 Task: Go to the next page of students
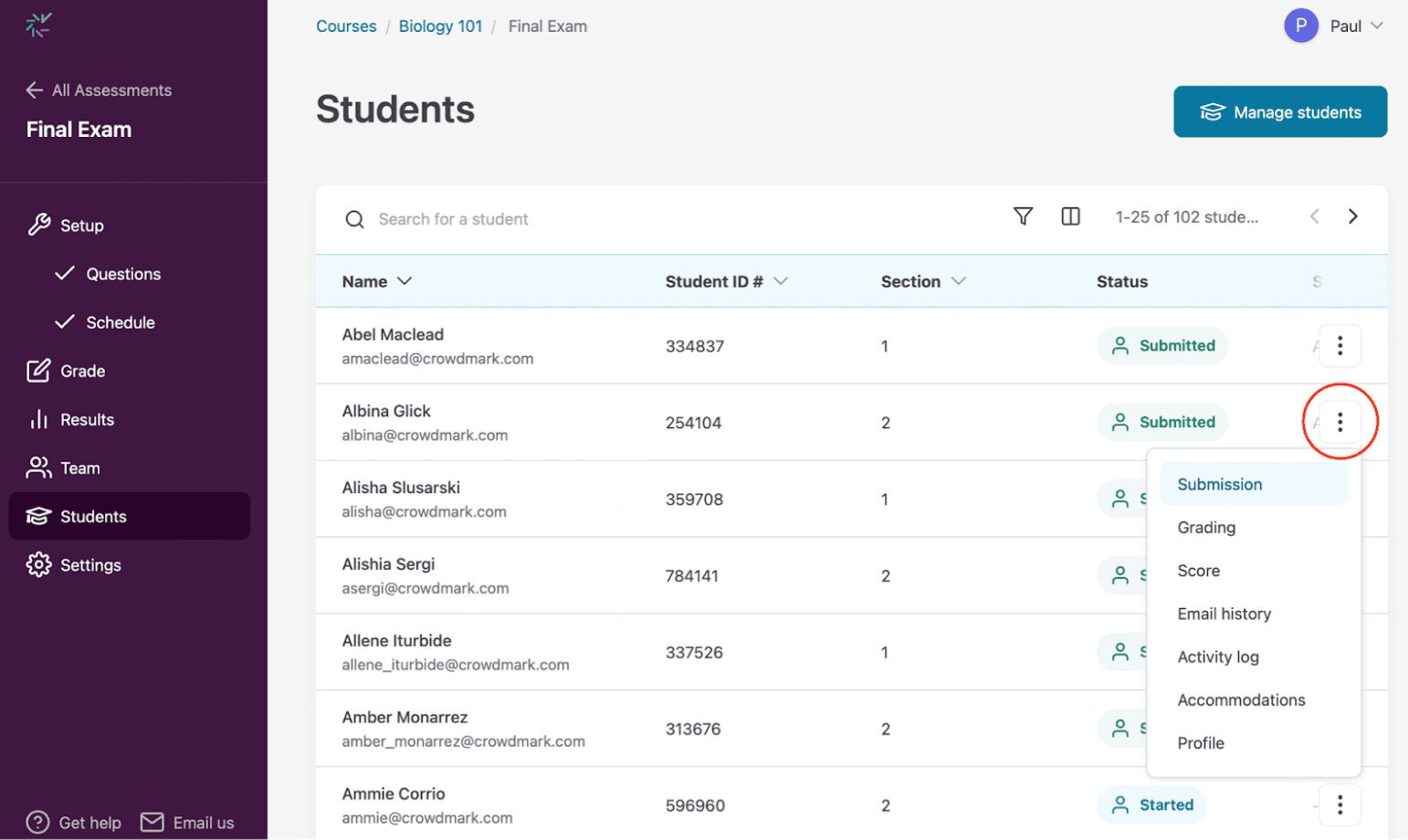pyautogui.click(x=1353, y=216)
